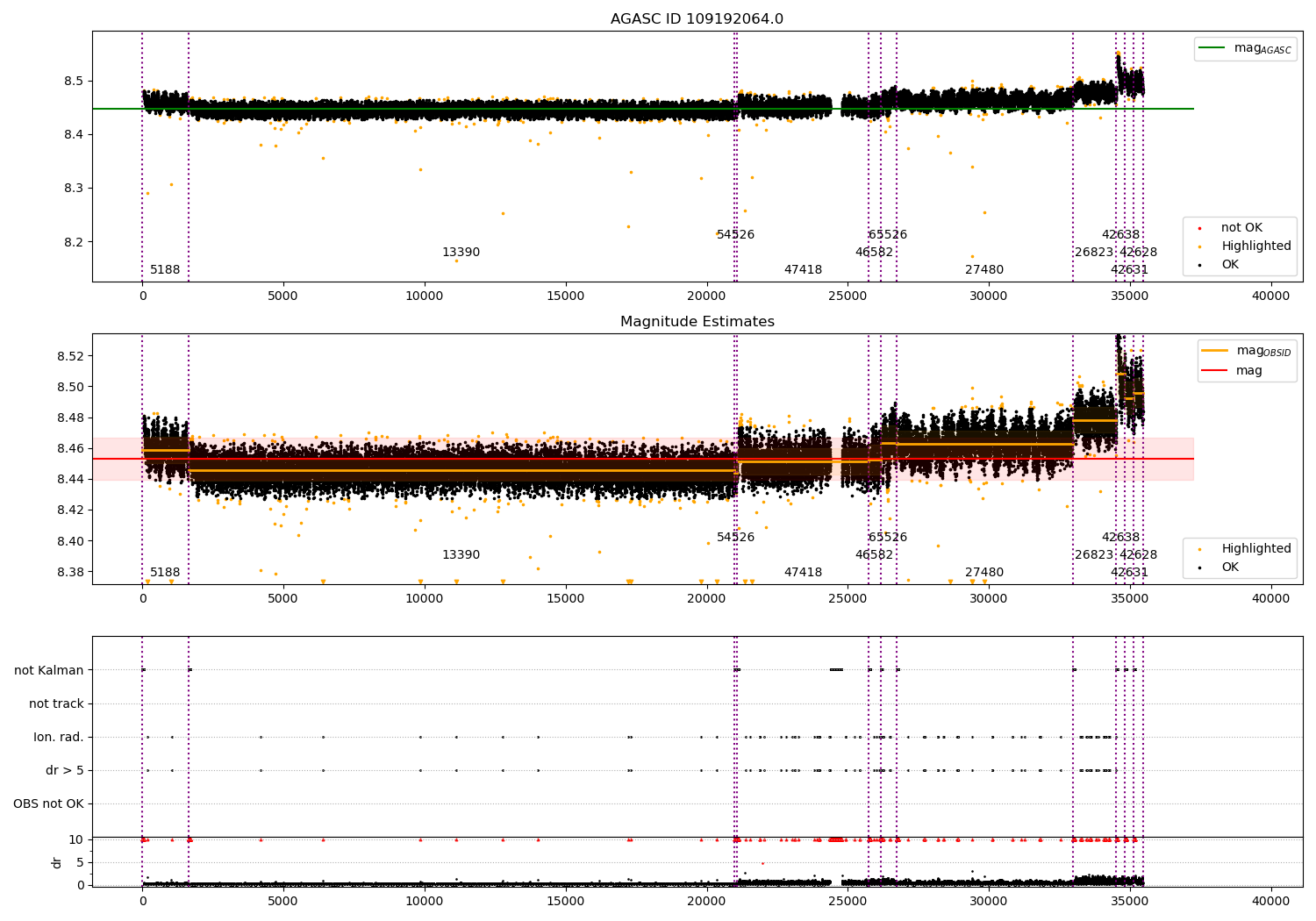The height and width of the screenshot is (921, 1316).
Task: Click the orange mag OBSID legend line sample
Action: click(1215, 351)
